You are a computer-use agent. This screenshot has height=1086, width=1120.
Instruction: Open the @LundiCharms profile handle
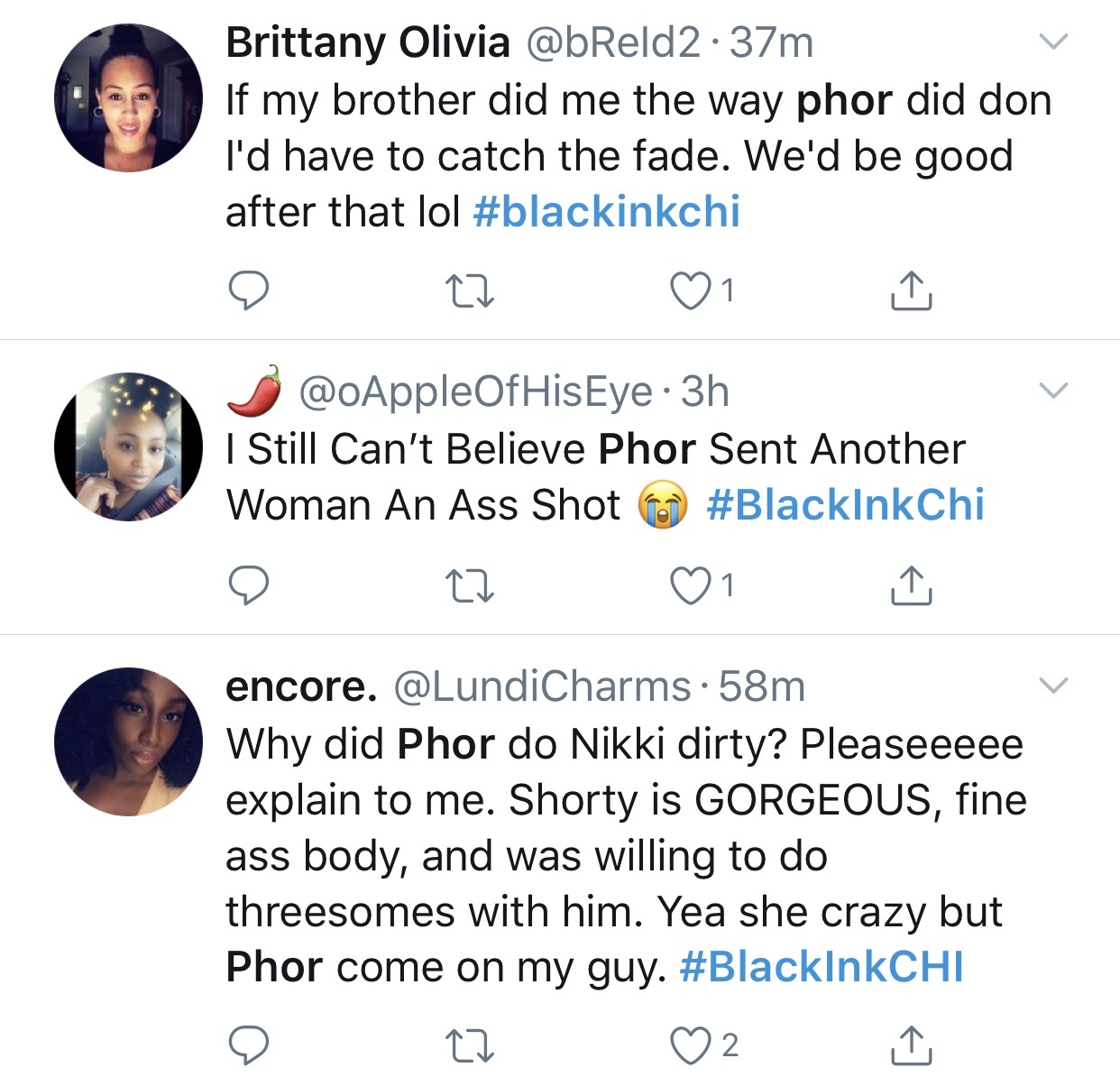click(542, 686)
